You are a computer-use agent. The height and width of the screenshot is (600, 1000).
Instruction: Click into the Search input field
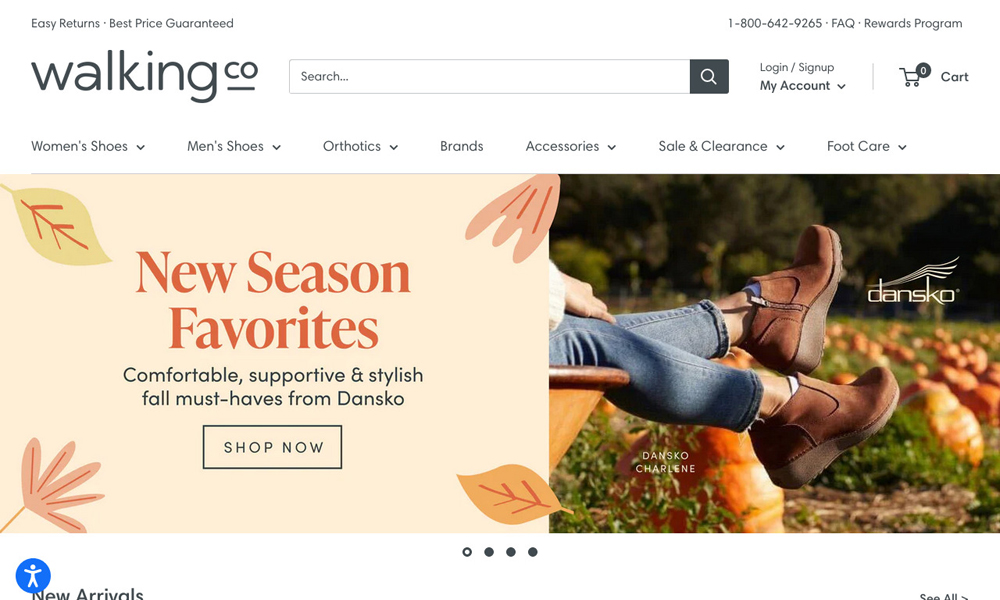coord(489,77)
